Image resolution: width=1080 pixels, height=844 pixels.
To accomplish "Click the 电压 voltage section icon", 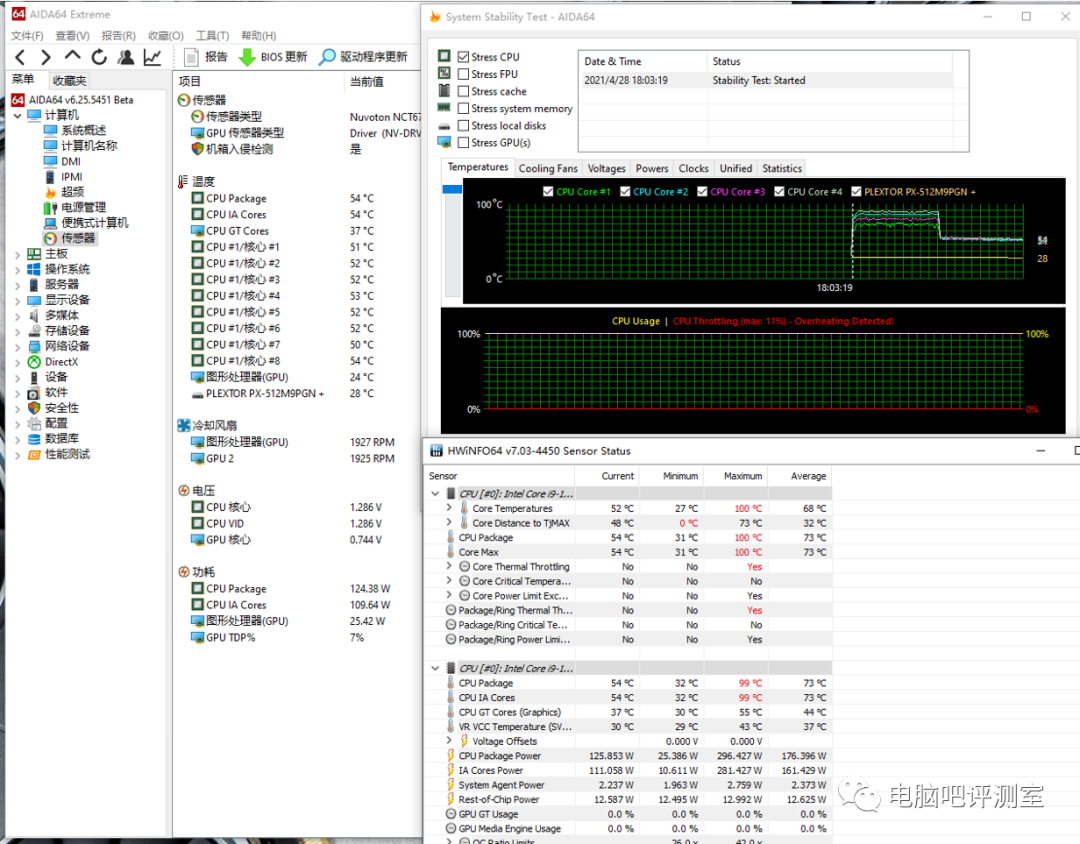I will click(184, 491).
